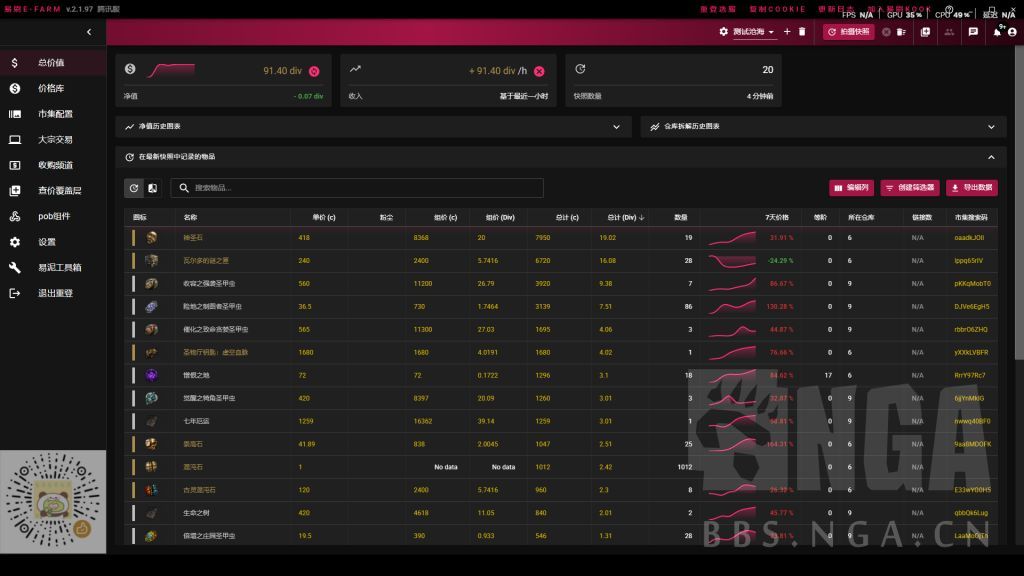Click the 拍摄快照 button

849,32
